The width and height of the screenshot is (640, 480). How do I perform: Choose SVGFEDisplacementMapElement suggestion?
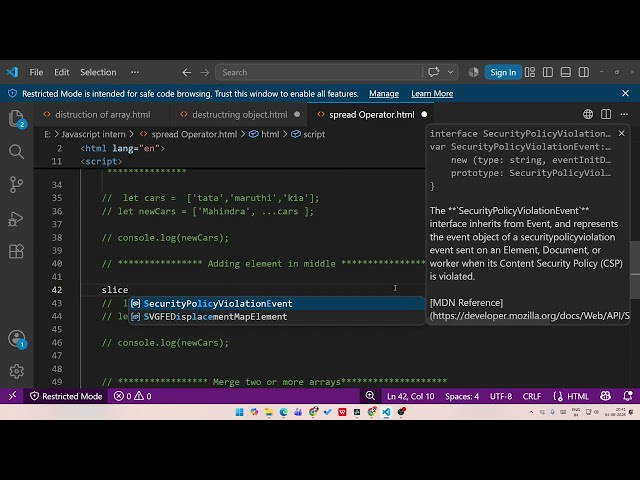tap(277, 317)
